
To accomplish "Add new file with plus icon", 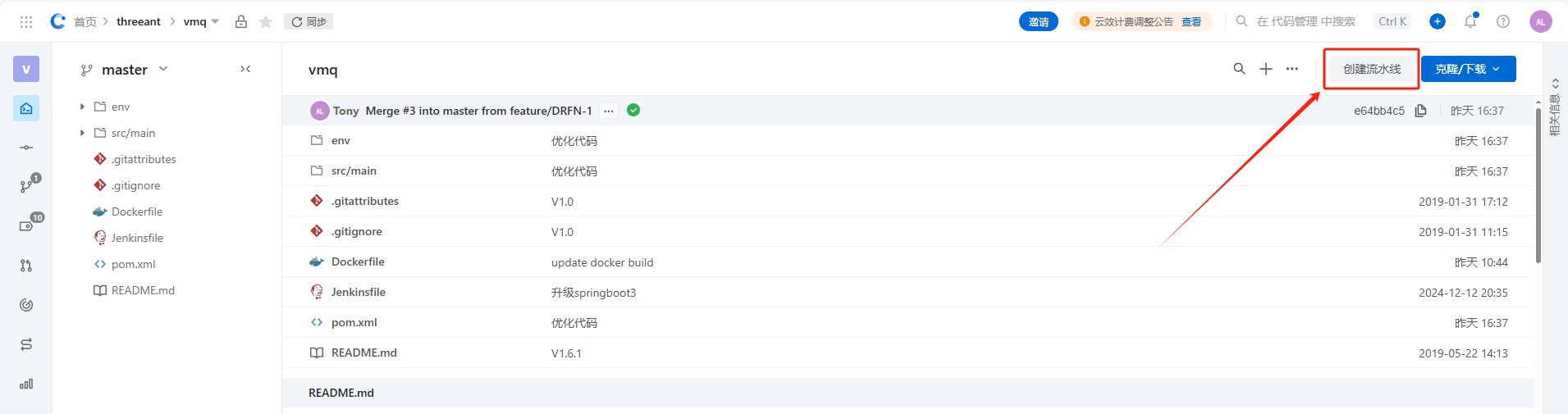I will pos(1266,69).
